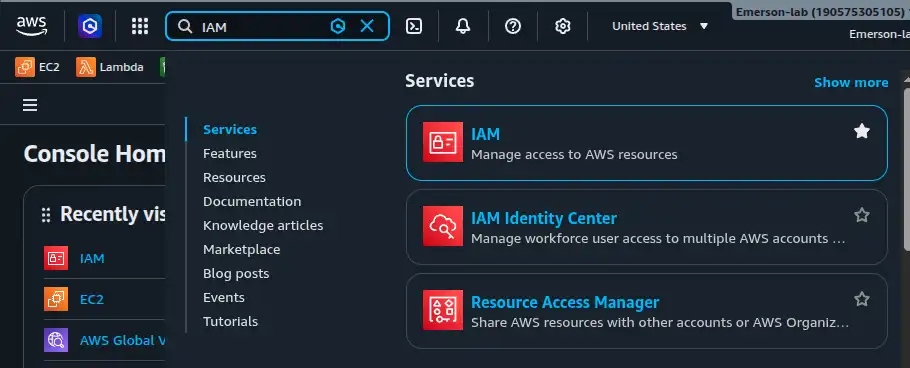This screenshot has width=910, height=368.
Task: Toggle the hamburger side navigation menu
Action: coord(30,105)
